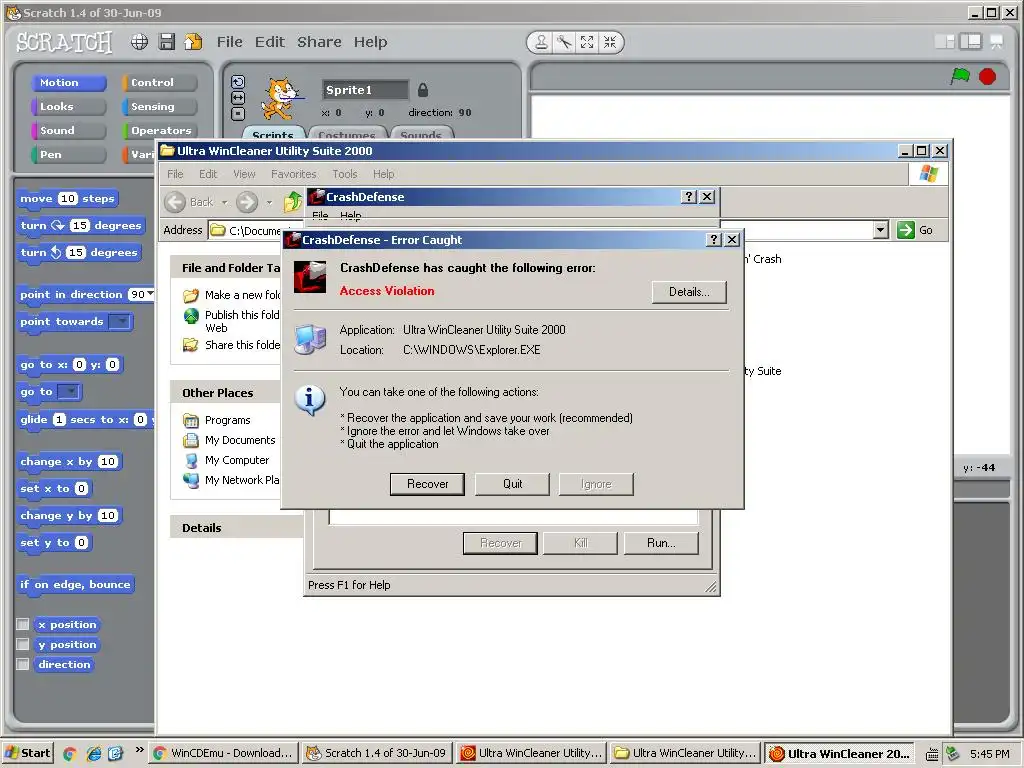
Task: Open the Back history dropdown arrow
Action: pos(224,202)
